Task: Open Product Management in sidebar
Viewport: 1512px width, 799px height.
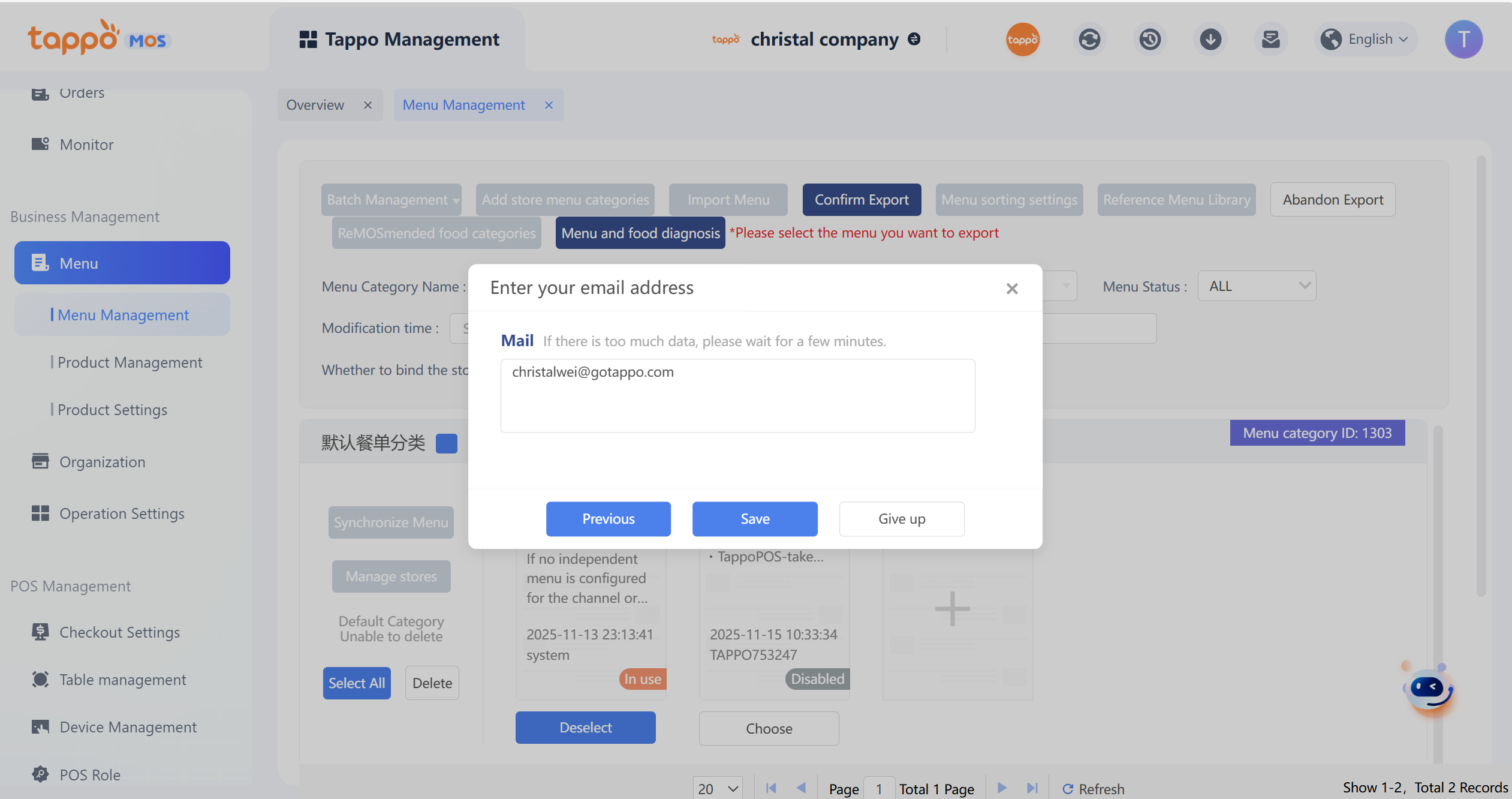Action: (x=129, y=362)
